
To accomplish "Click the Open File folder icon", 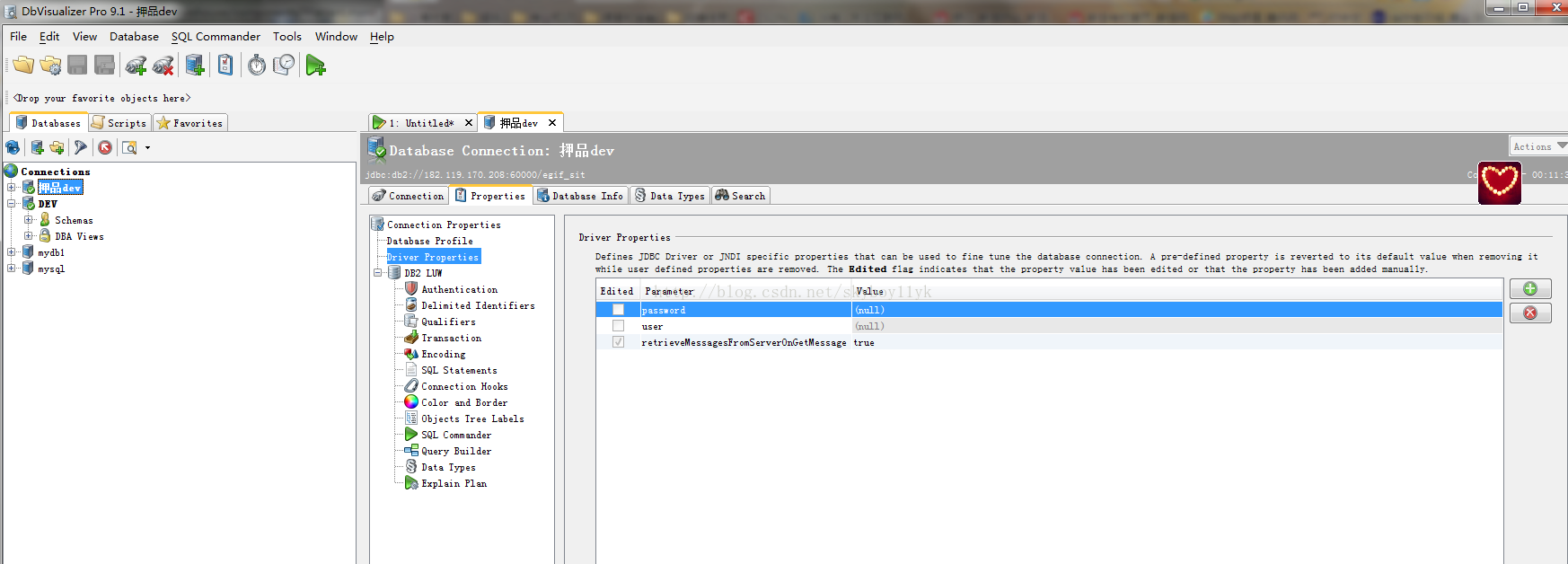I will point(23,65).
